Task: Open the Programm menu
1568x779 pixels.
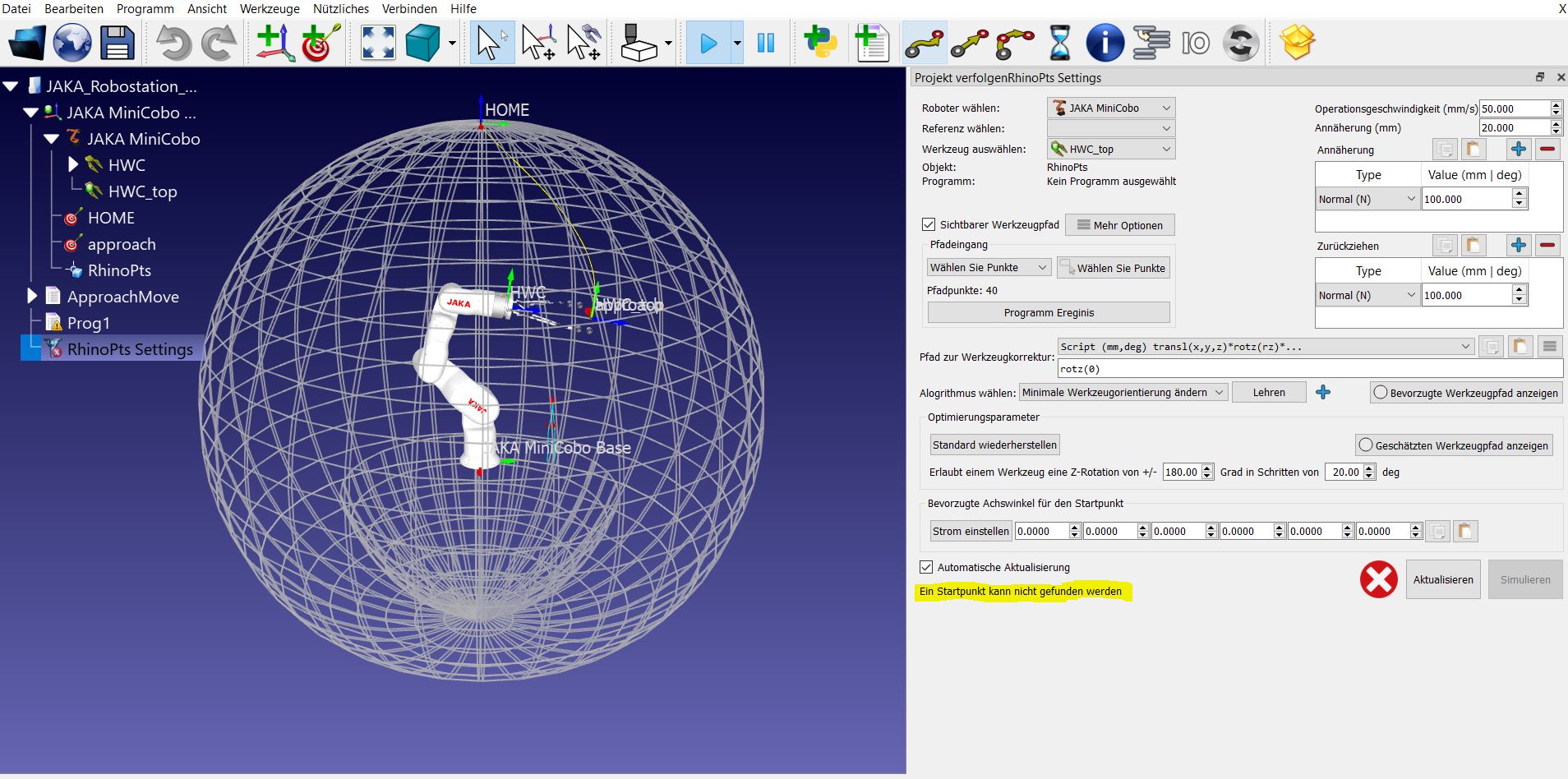Action: click(145, 8)
